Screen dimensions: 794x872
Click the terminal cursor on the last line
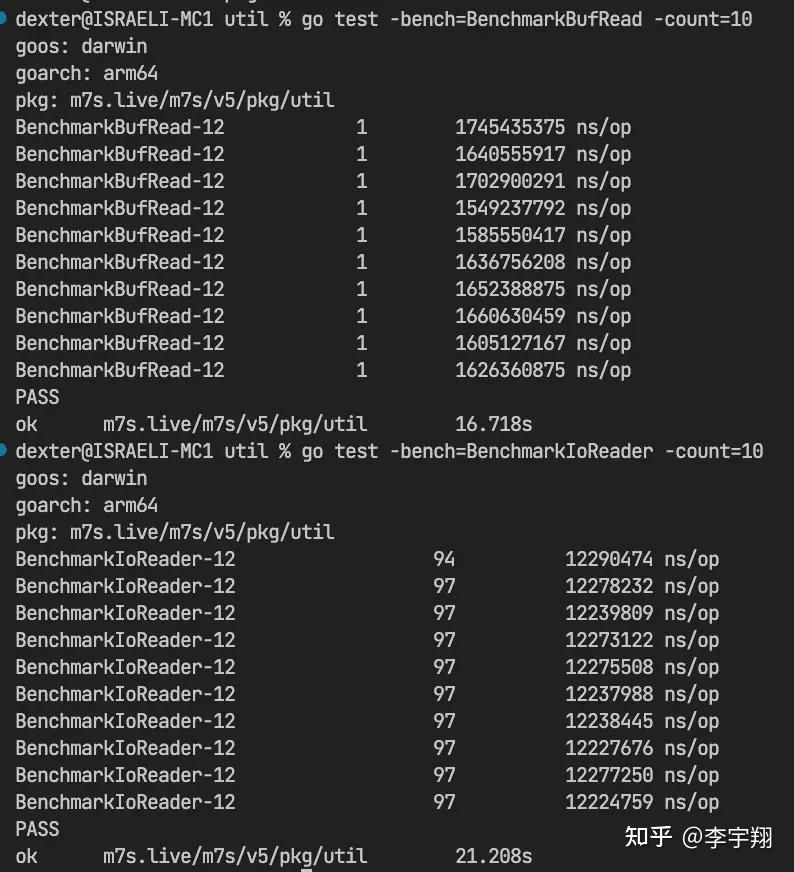click(x=307, y=869)
